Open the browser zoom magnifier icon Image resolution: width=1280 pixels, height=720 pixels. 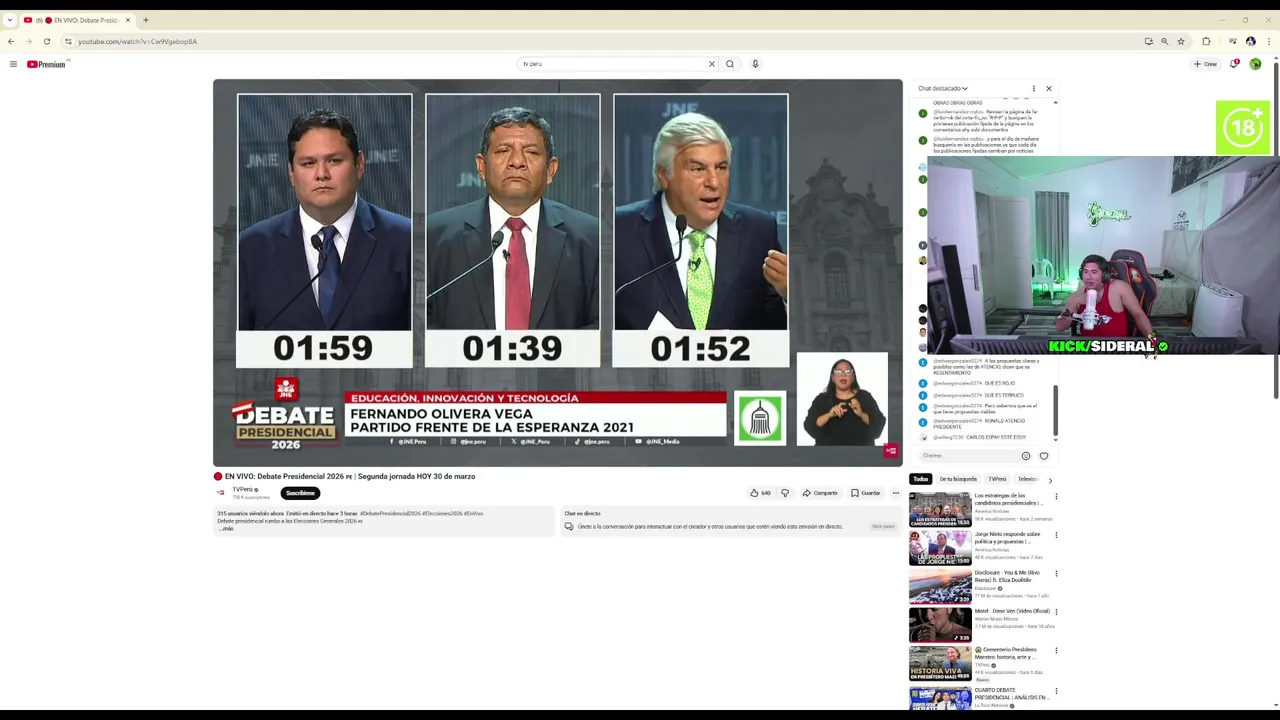pyautogui.click(x=1164, y=41)
